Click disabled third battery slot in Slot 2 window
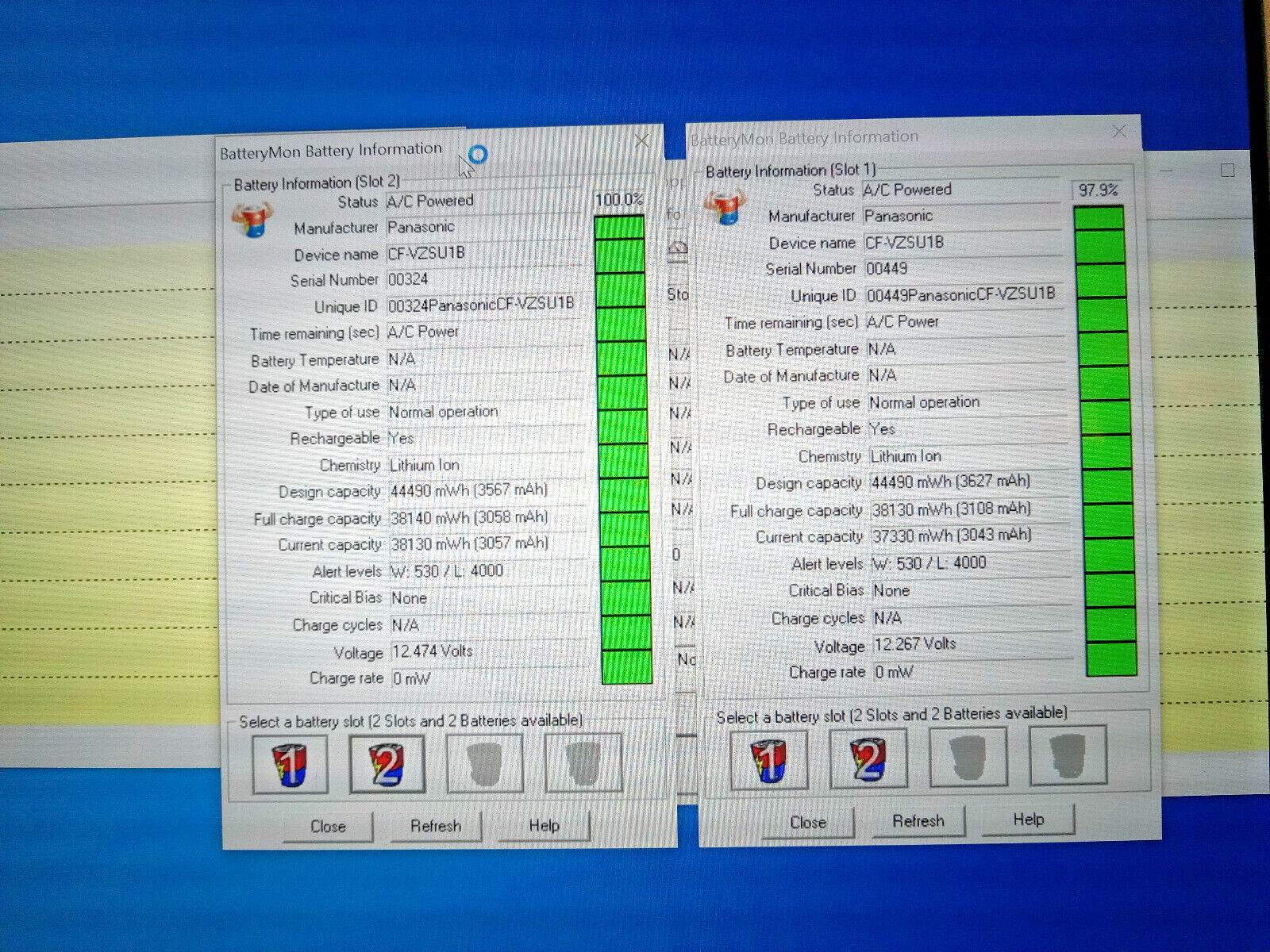Viewport: 1270px width, 952px height. point(485,763)
